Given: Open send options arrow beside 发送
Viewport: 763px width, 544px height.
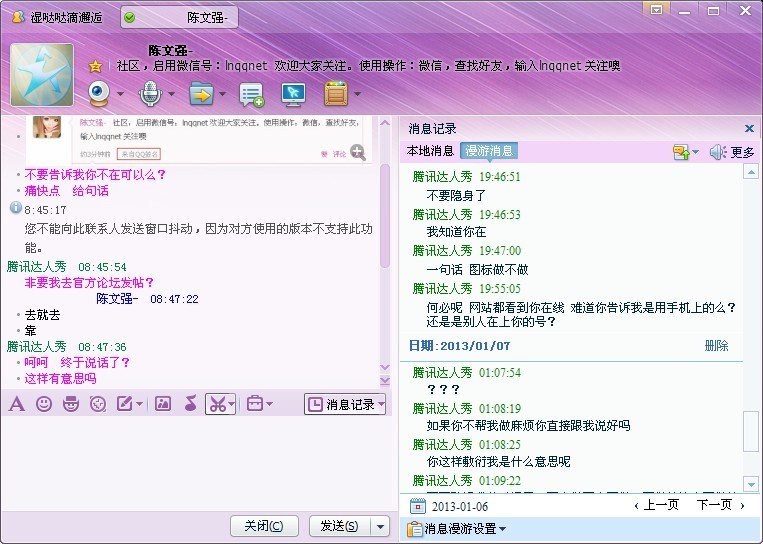Looking at the screenshot, I should tap(381, 526).
